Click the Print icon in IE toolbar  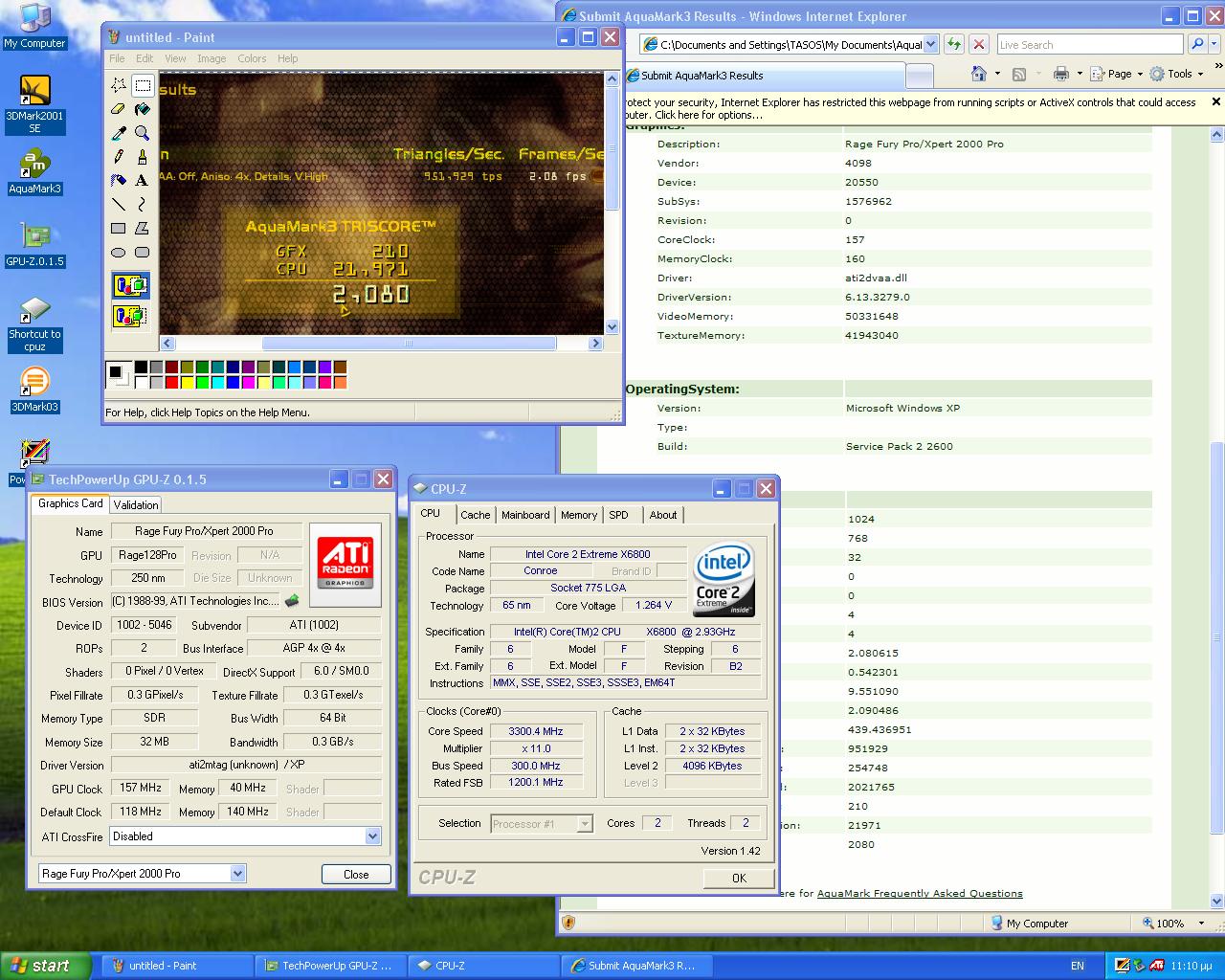(x=1060, y=74)
